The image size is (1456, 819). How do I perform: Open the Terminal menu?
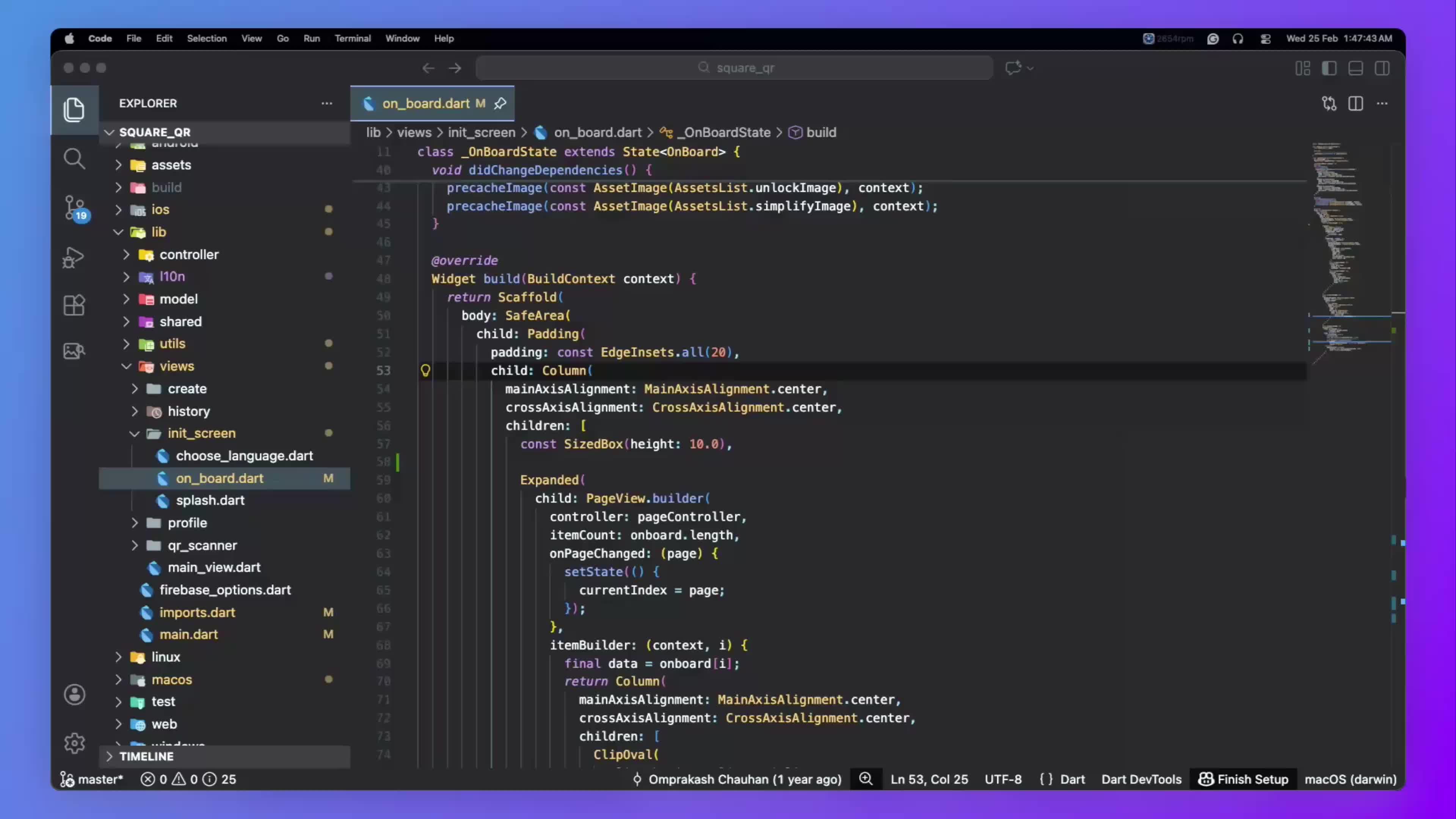pos(353,38)
